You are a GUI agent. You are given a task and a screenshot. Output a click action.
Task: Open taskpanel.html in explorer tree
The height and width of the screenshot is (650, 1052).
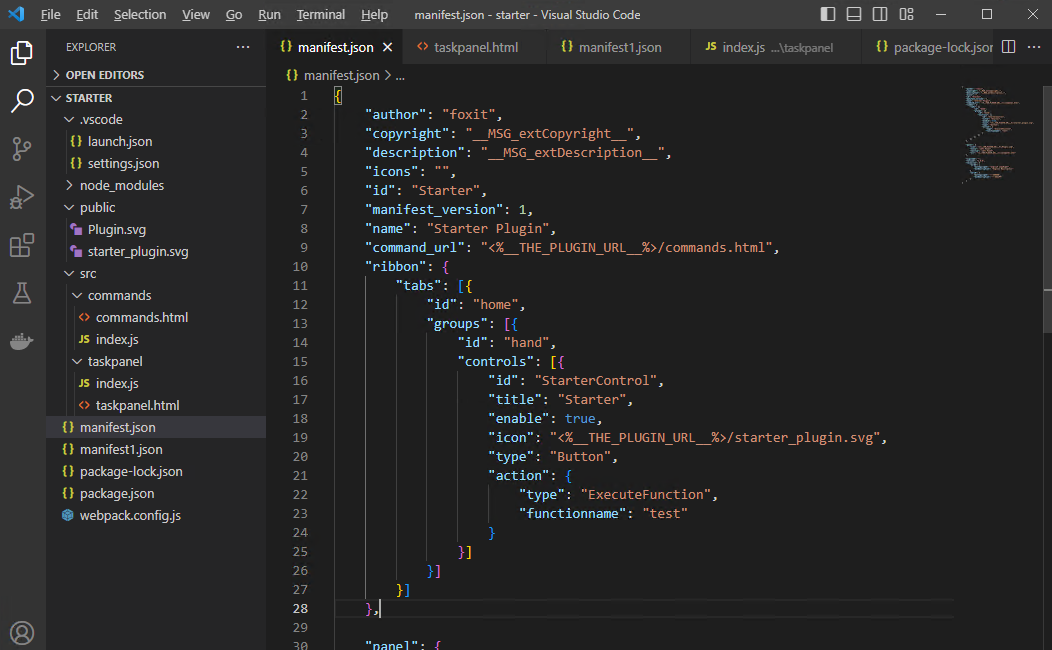(138, 405)
